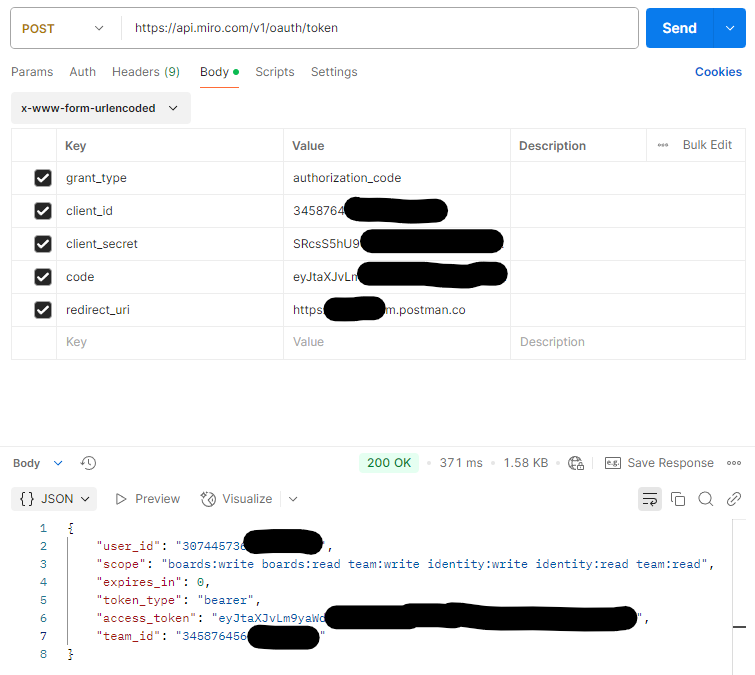Open the response Body dropdown
Screen dimensions: 755x675
(x=38, y=463)
